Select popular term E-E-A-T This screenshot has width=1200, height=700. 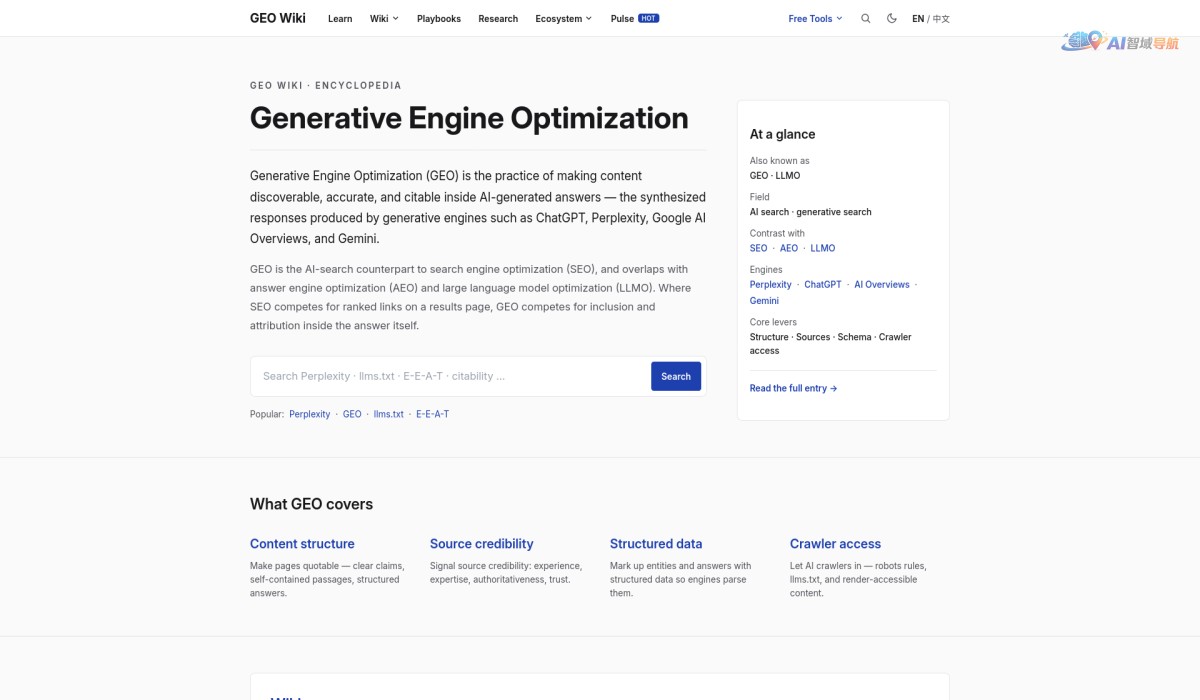(433, 414)
